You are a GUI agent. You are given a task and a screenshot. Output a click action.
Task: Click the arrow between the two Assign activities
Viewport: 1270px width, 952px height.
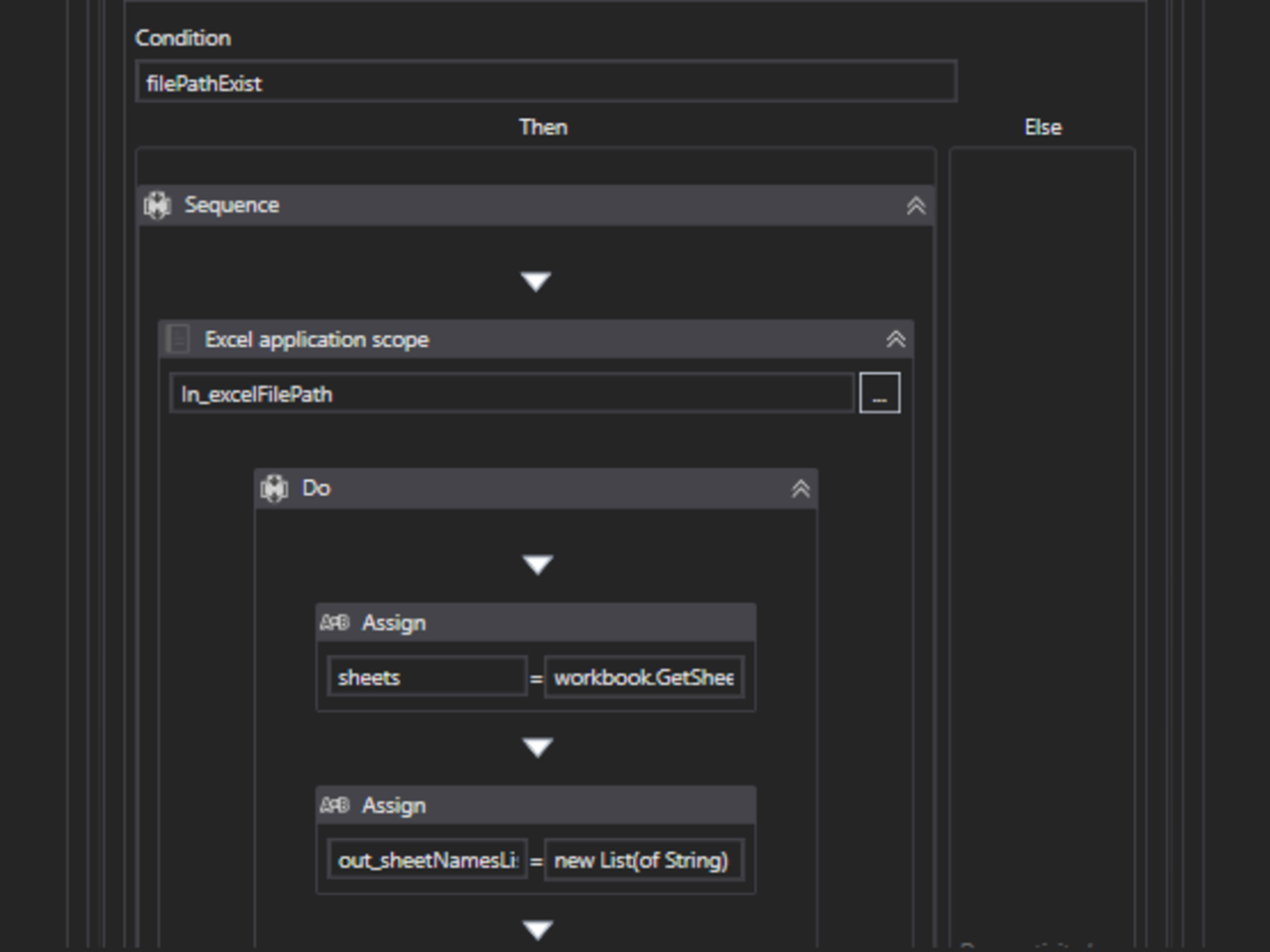click(x=537, y=747)
